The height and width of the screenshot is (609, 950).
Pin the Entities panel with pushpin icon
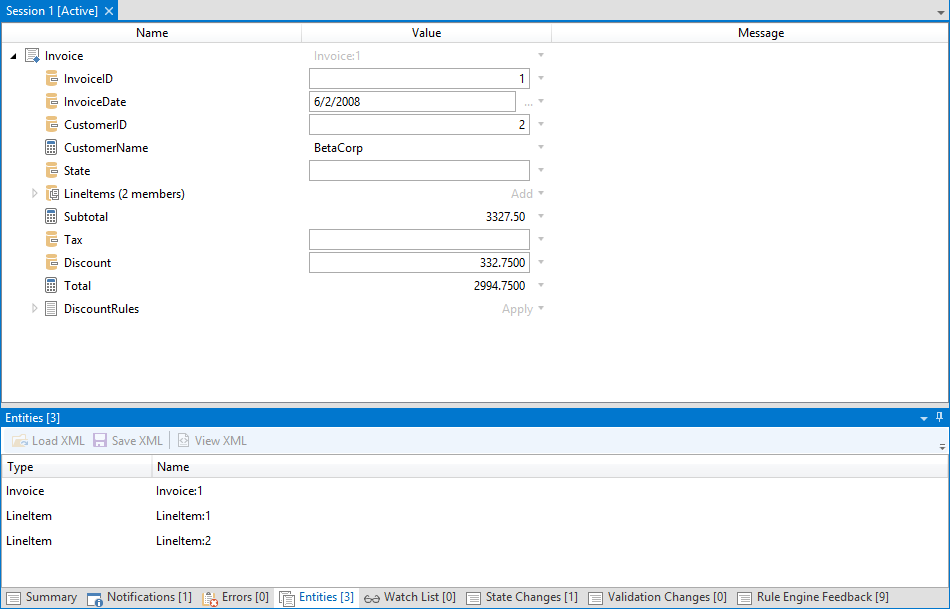pyautogui.click(x=939, y=417)
